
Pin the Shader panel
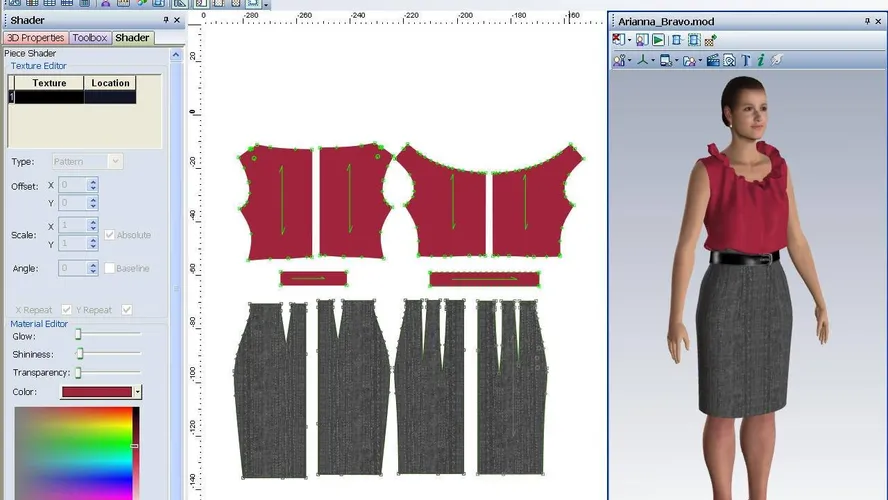click(166, 20)
